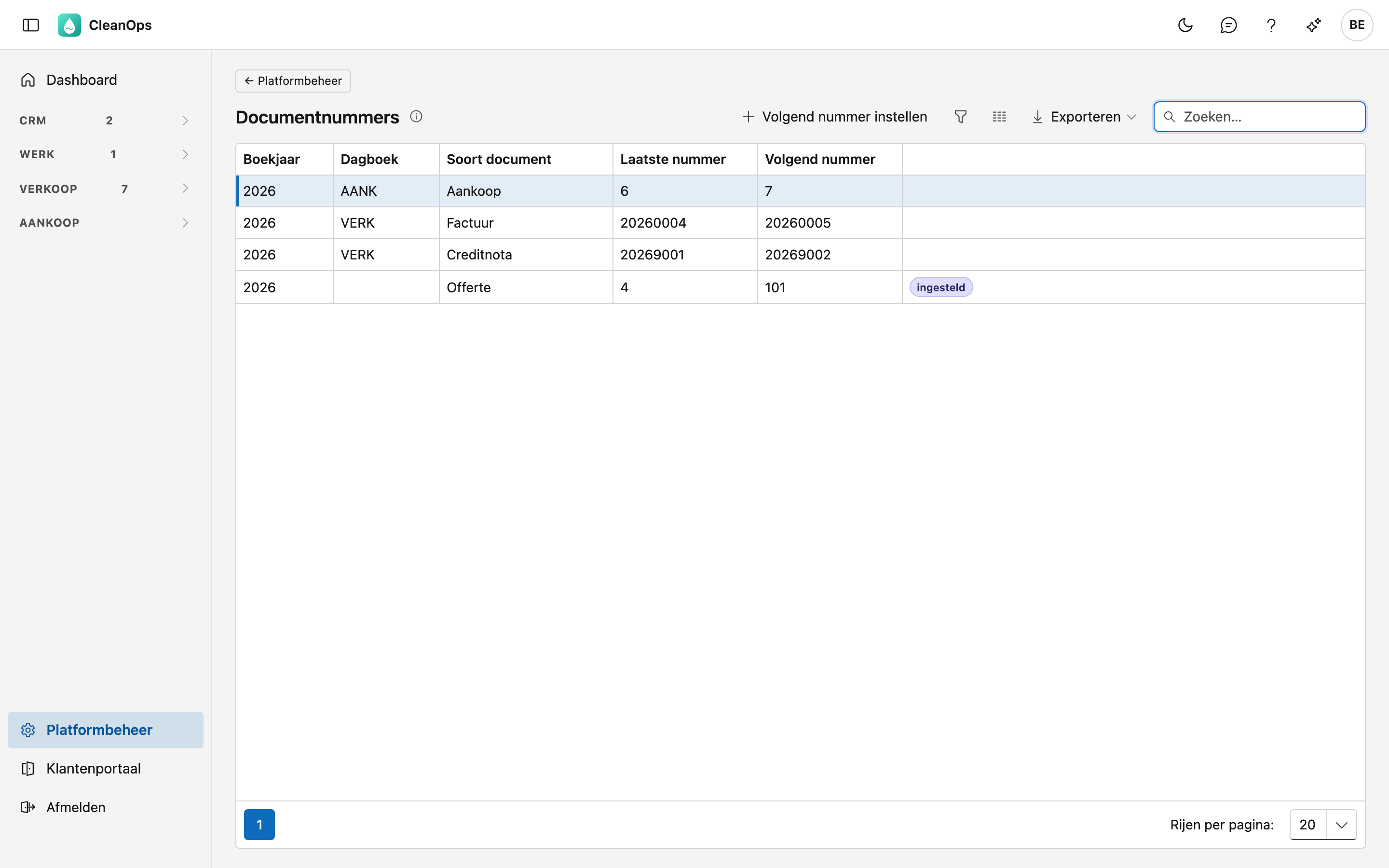Click the Afmelden logout icon
This screenshot has width=1389, height=868.
[28, 807]
